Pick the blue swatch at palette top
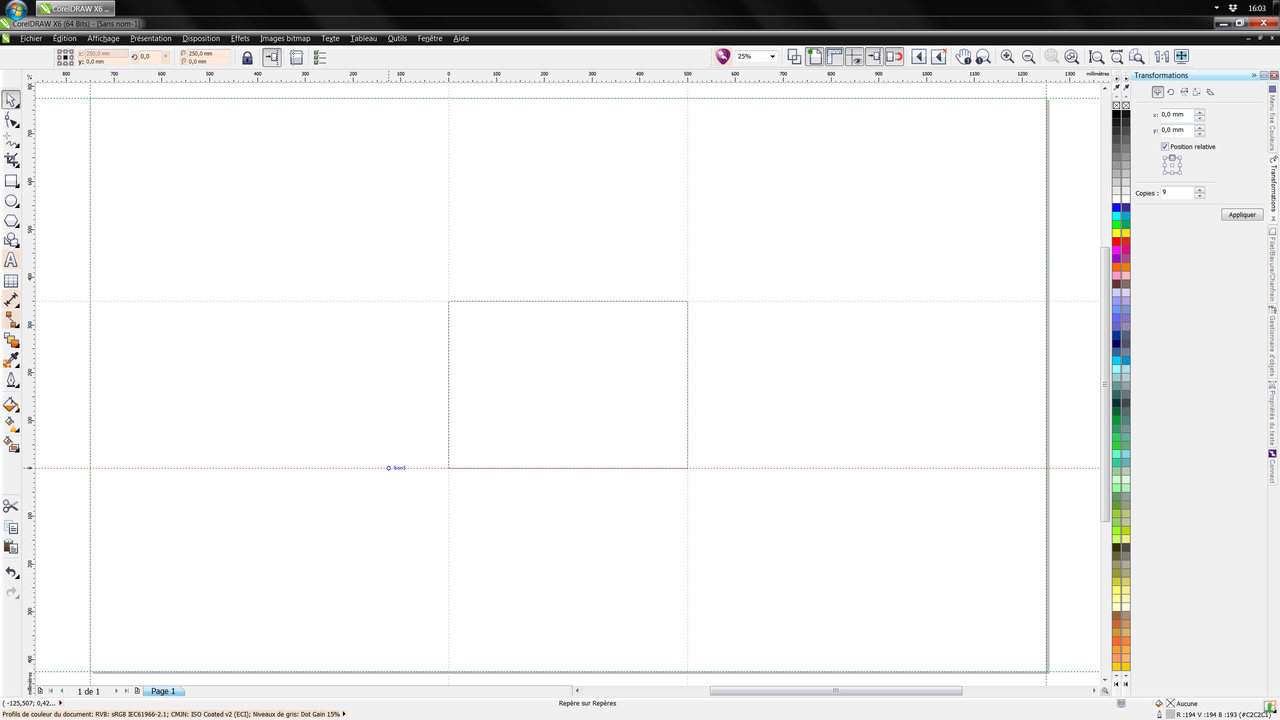Image resolution: width=1280 pixels, height=720 pixels. tap(1117, 208)
